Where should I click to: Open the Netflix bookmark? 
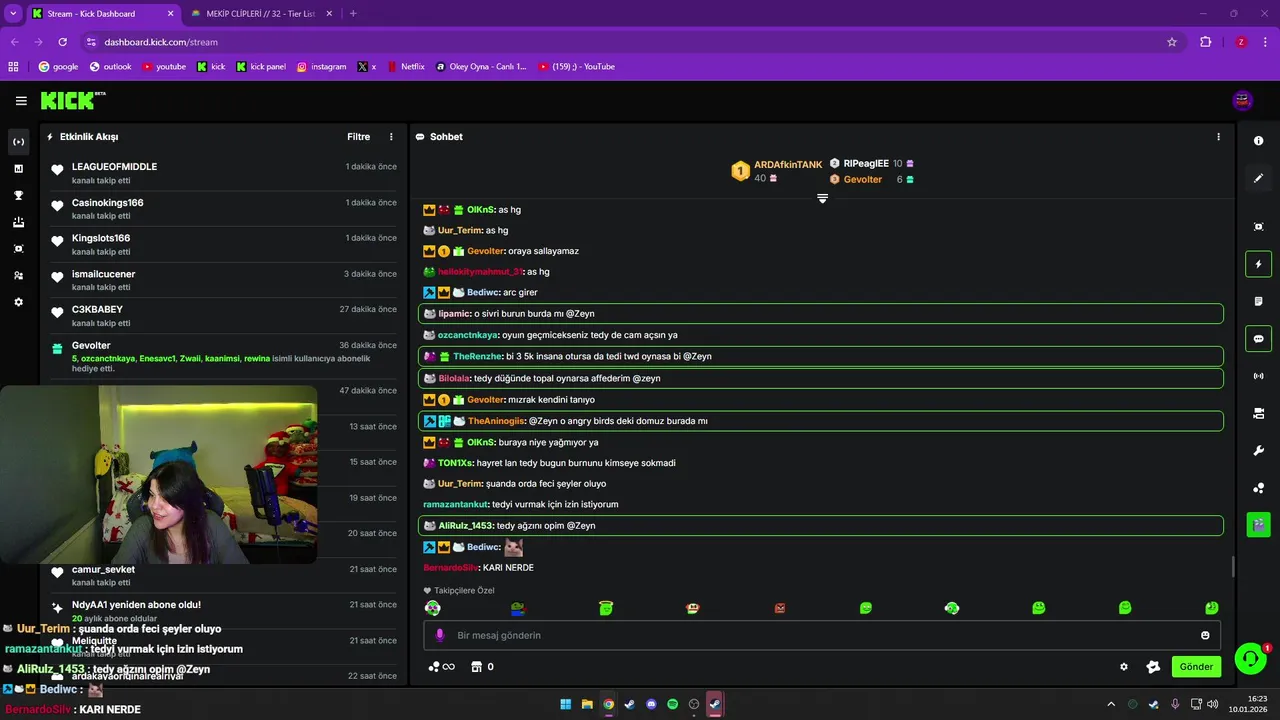click(x=406, y=67)
